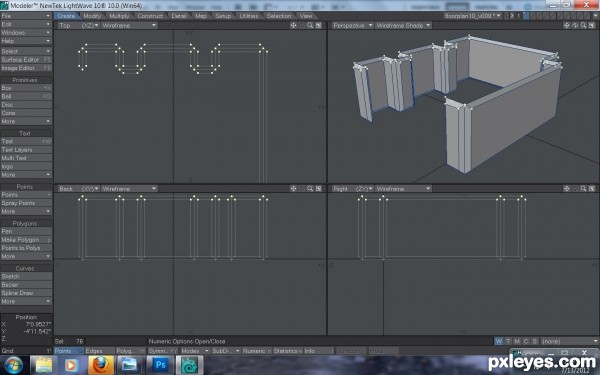Expand More under Primitives

(x=26, y=121)
